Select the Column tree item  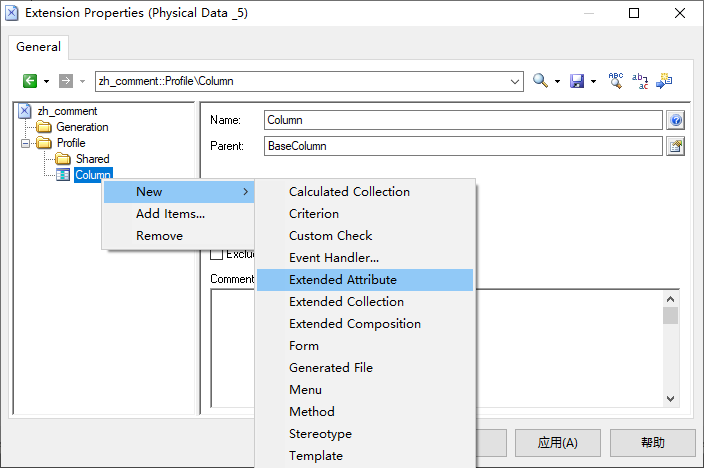(93, 175)
